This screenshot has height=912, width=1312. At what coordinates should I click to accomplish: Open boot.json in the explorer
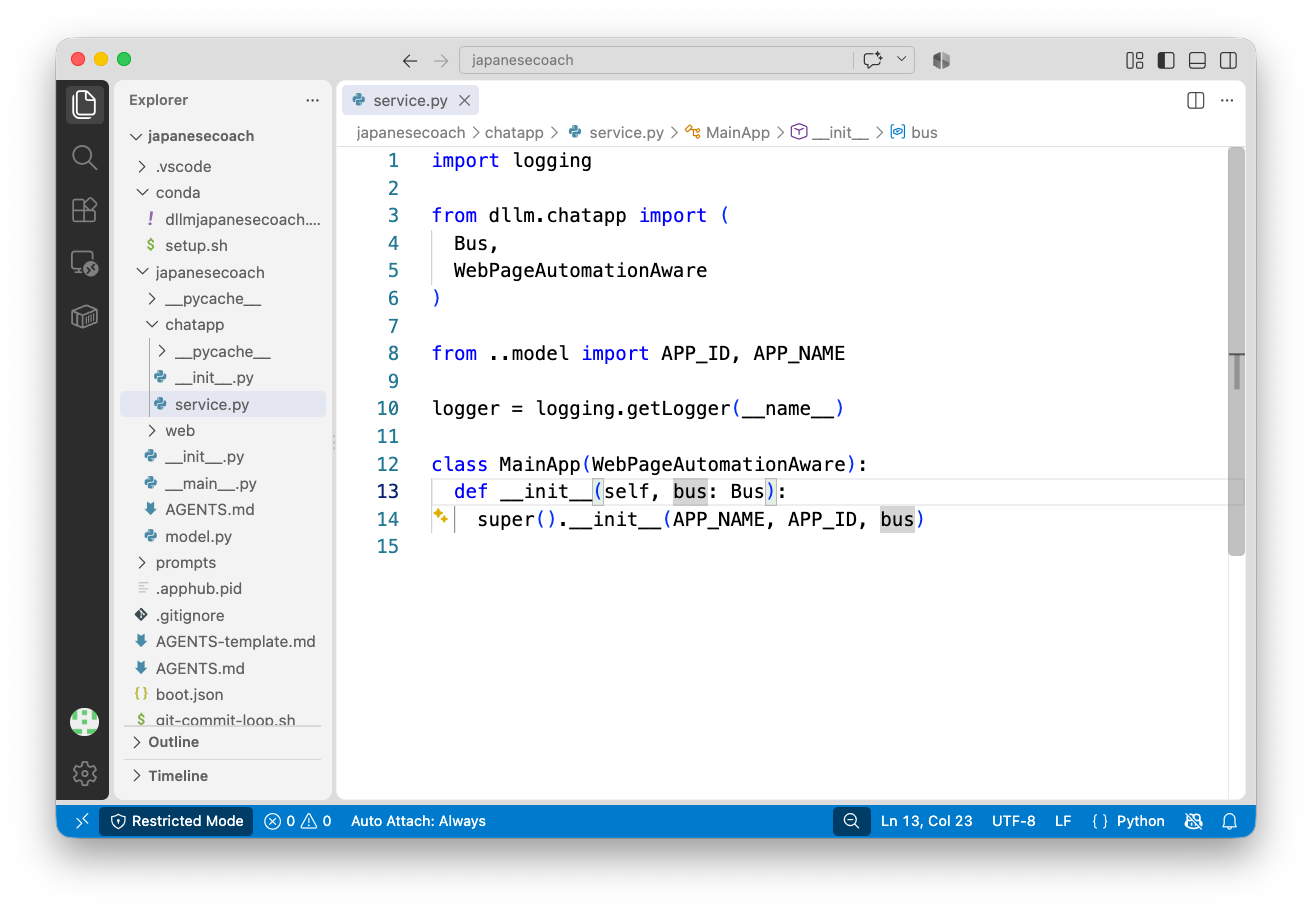(189, 694)
